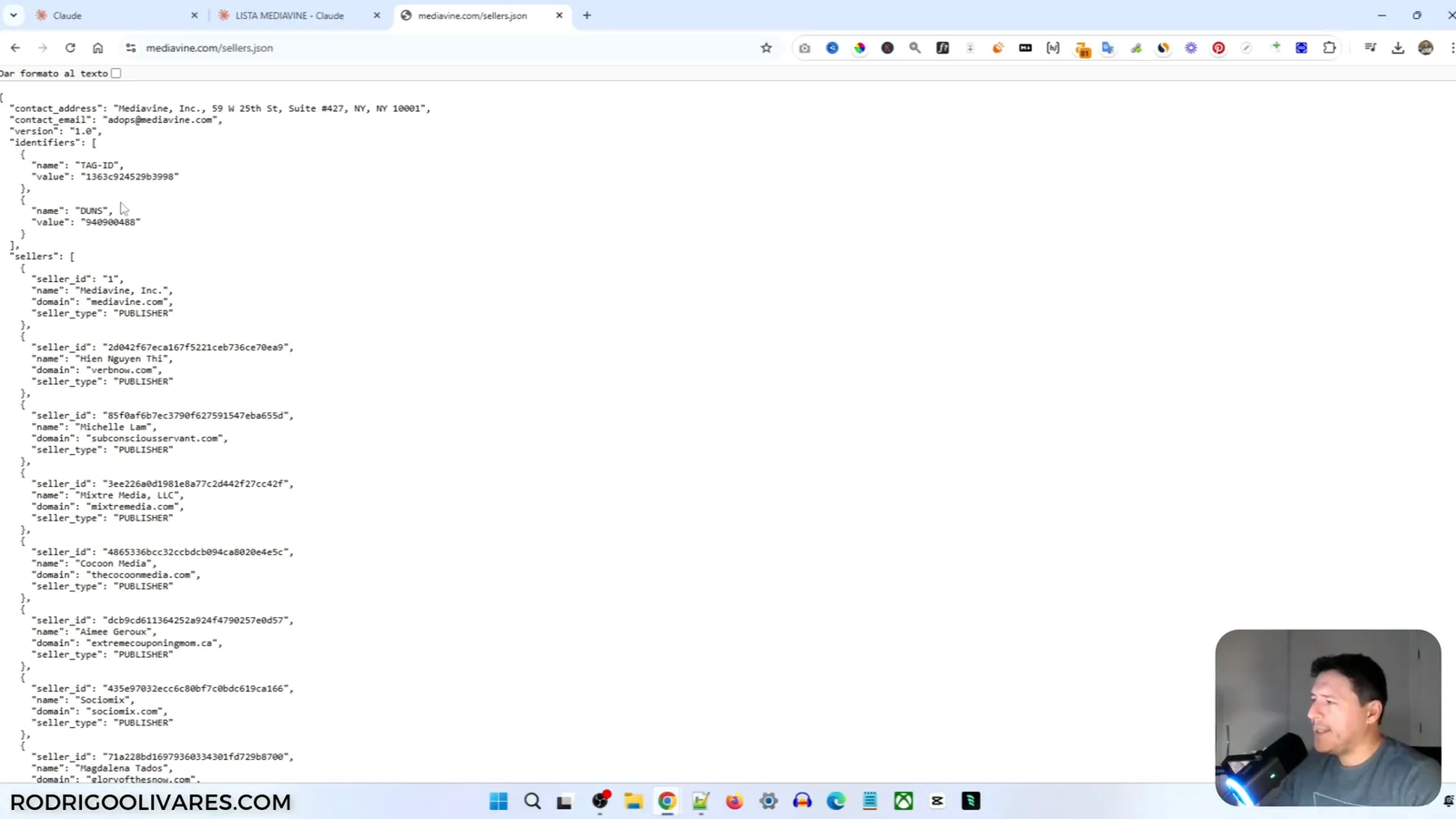Open File Explorer from the taskbar
The height and width of the screenshot is (819, 1456).
coord(633,801)
